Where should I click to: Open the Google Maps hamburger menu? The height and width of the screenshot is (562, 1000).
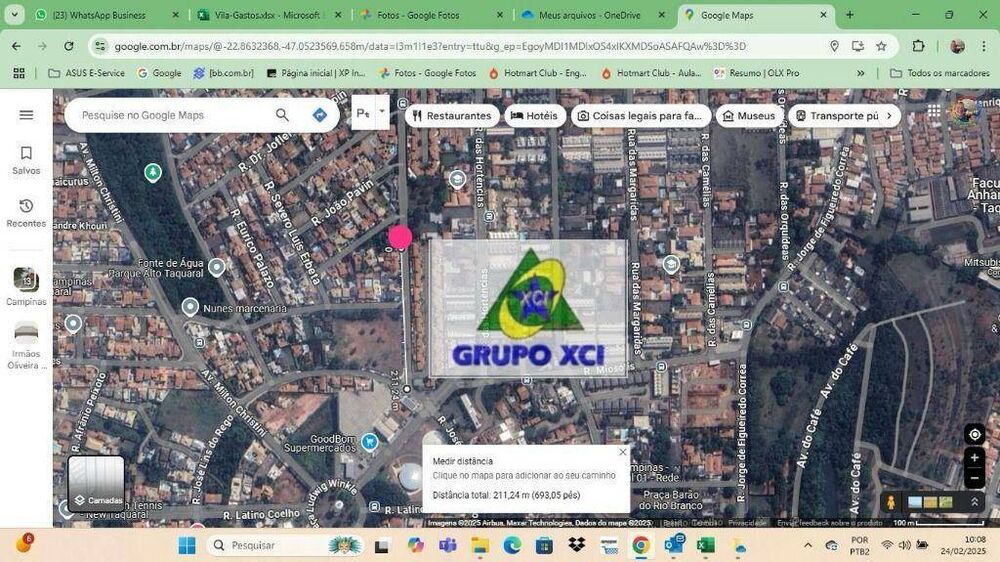[26, 115]
